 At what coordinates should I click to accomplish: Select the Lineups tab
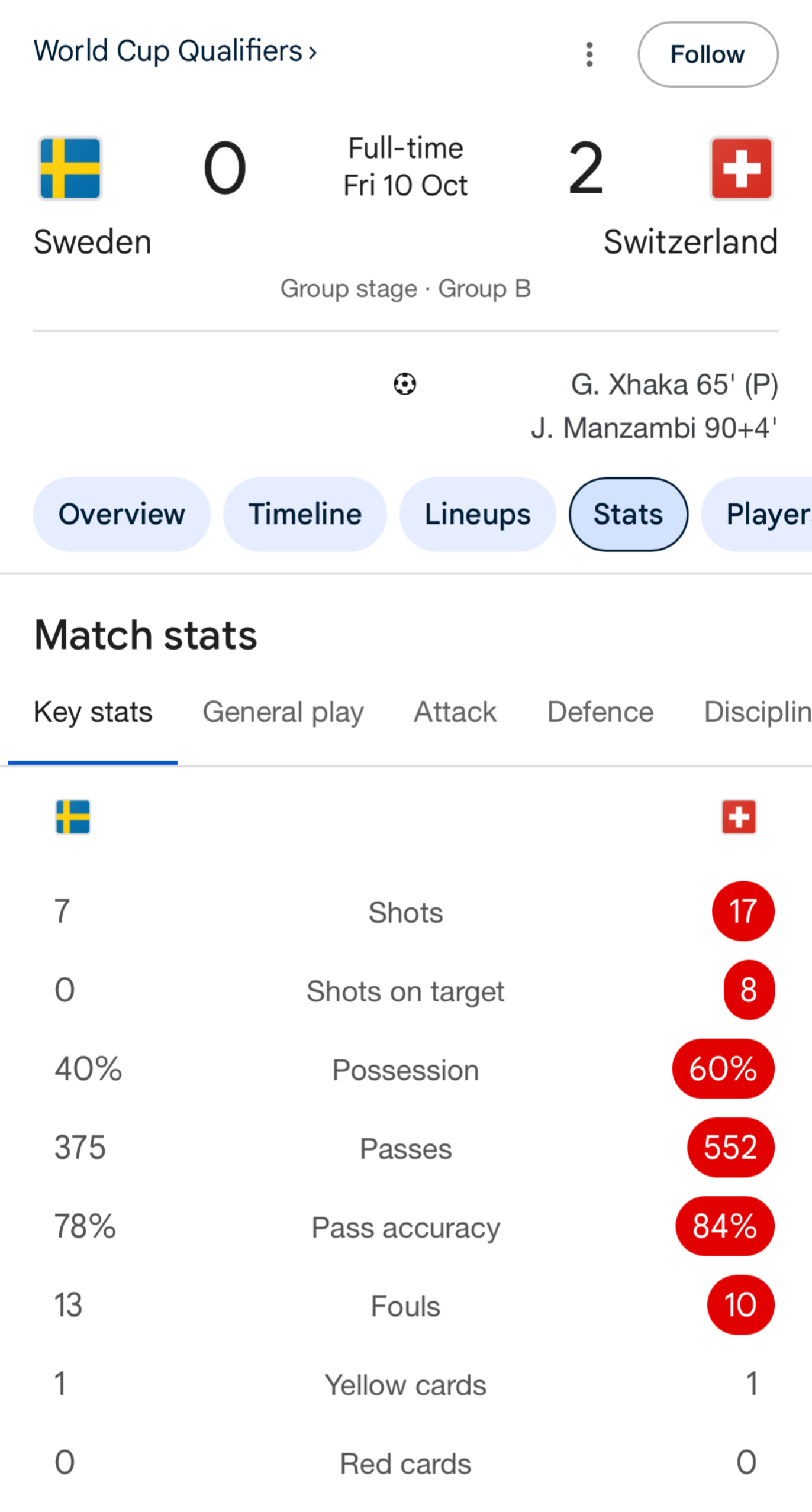pos(478,514)
